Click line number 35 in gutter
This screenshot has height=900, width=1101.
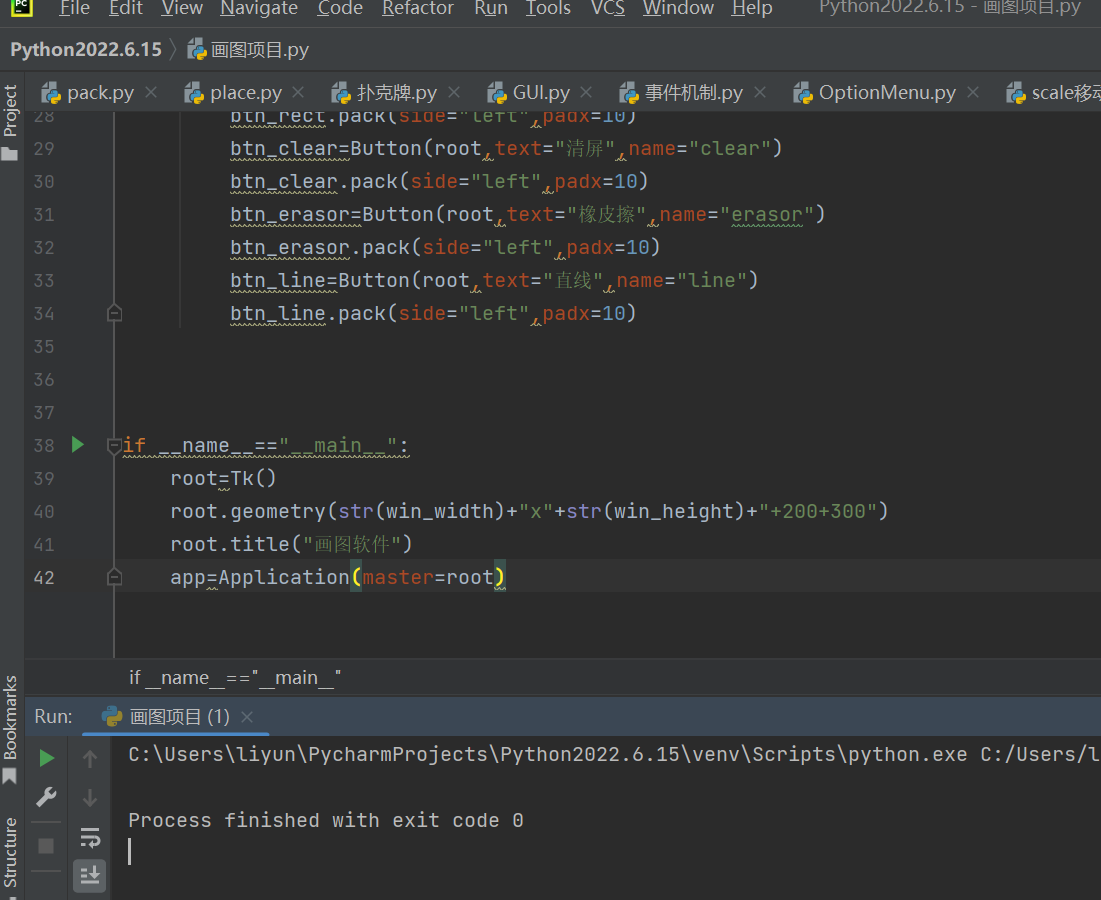(44, 347)
